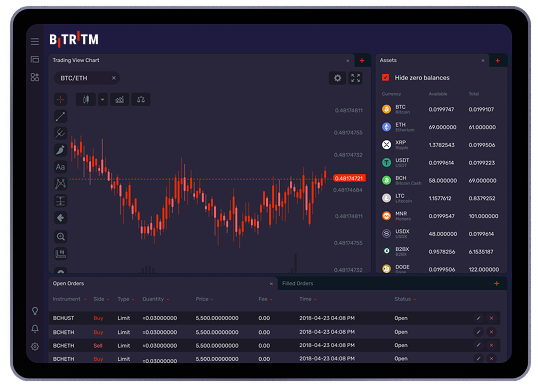Image resolution: width=538 pixels, height=387 pixels.
Task: Select the brush drawing tool
Action: point(60,150)
